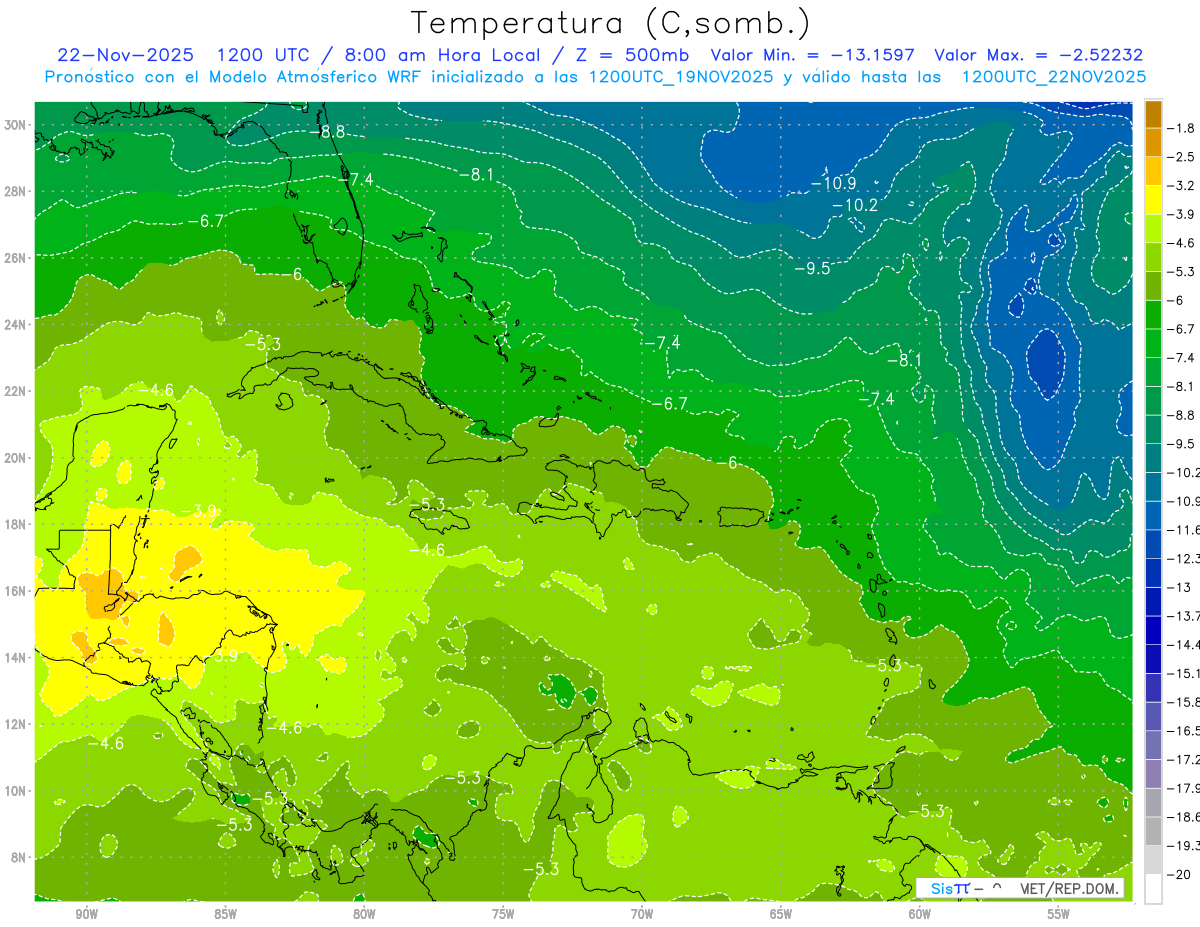Click the "-1.8" colorbar label
Screen dimensions: 1200x927
pyautogui.click(x=1180, y=128)
